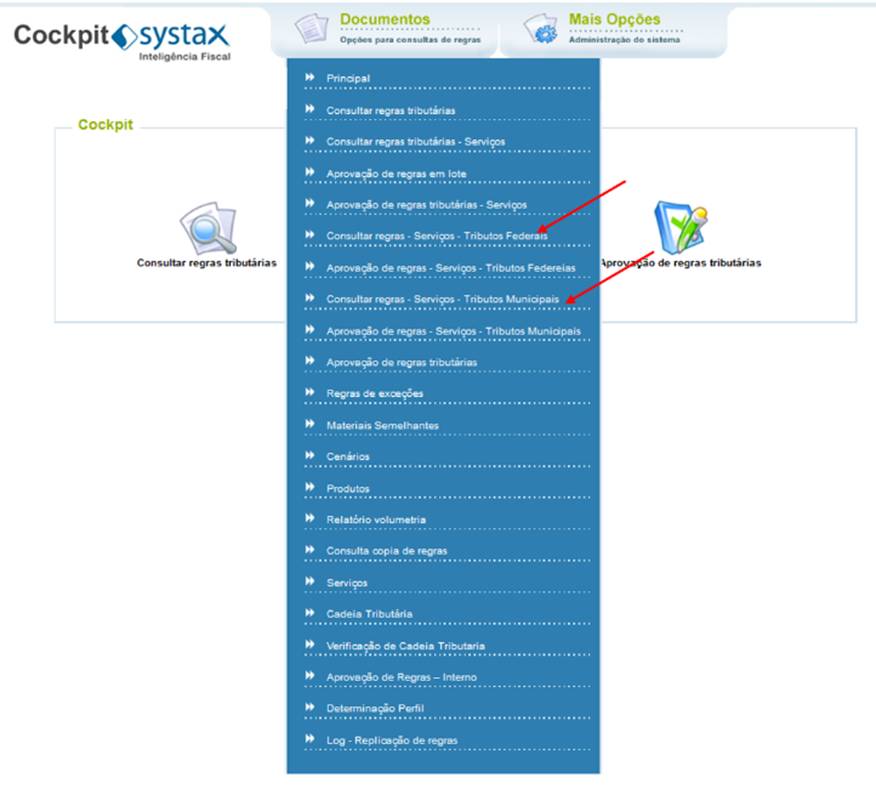This screenshot has width=876, height=789.
Task: Select Cenários menu entry
Action: pos(348,457)
